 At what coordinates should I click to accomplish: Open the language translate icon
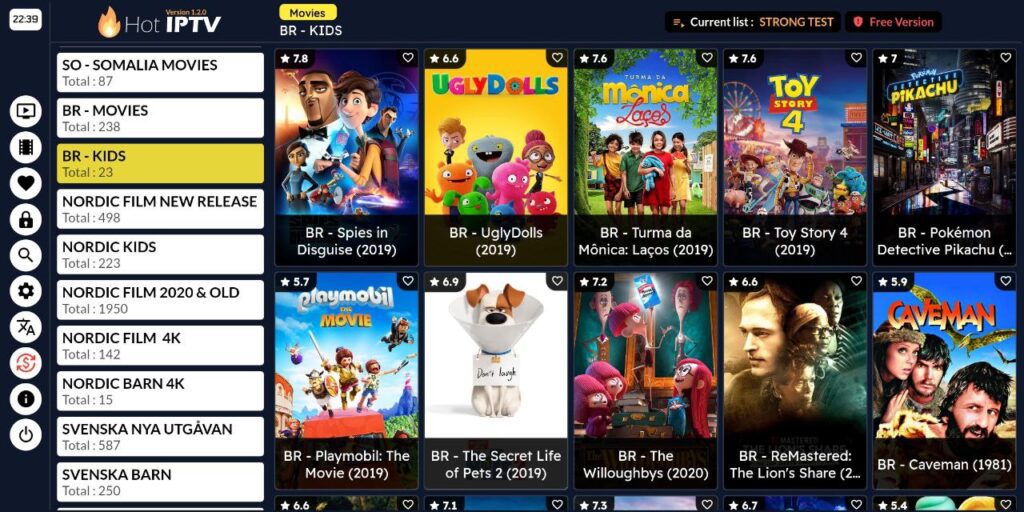click(25, 328)
